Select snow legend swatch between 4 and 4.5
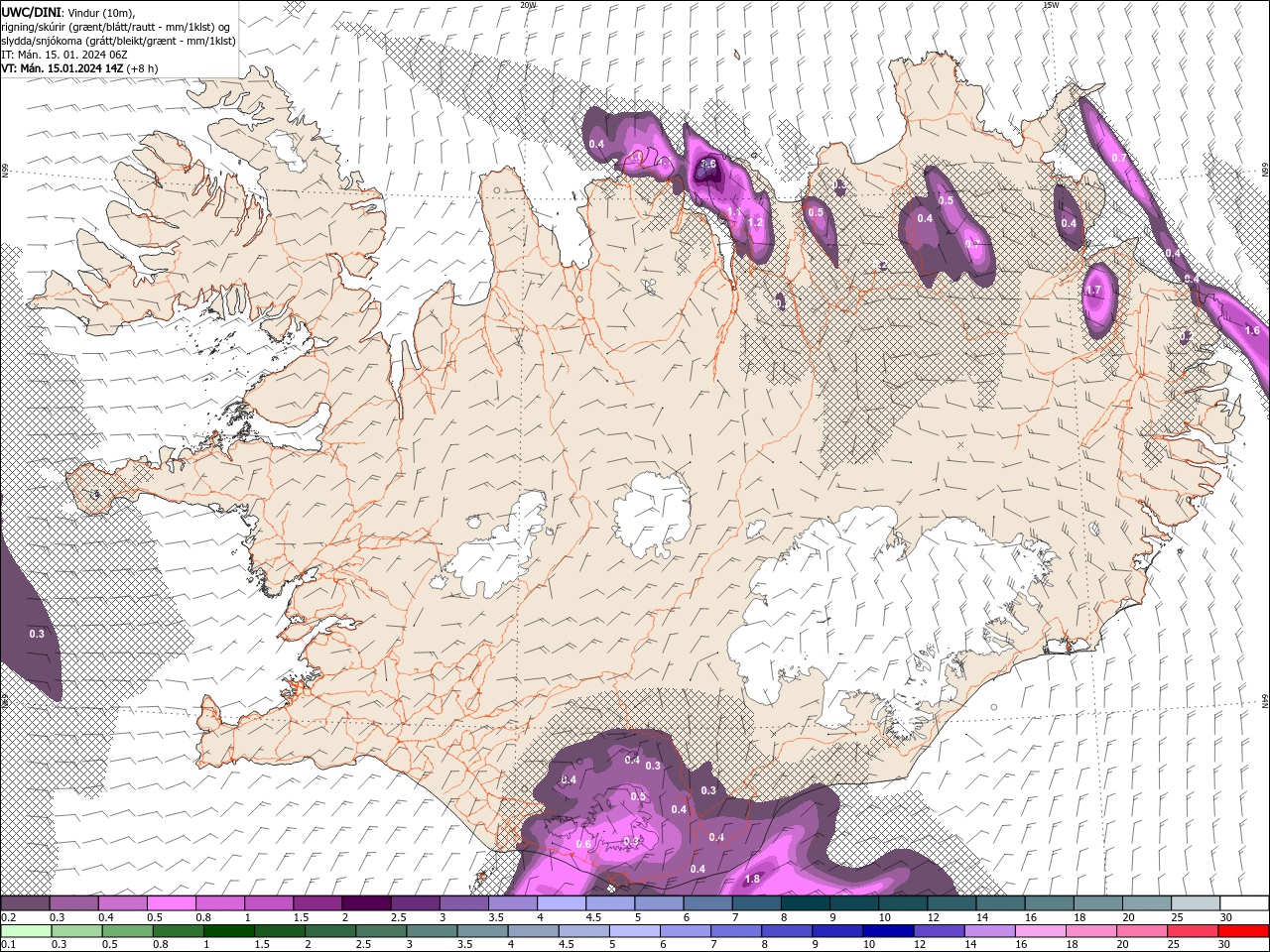Viewport: 1270px width, 952px height. tap(562, 903)
